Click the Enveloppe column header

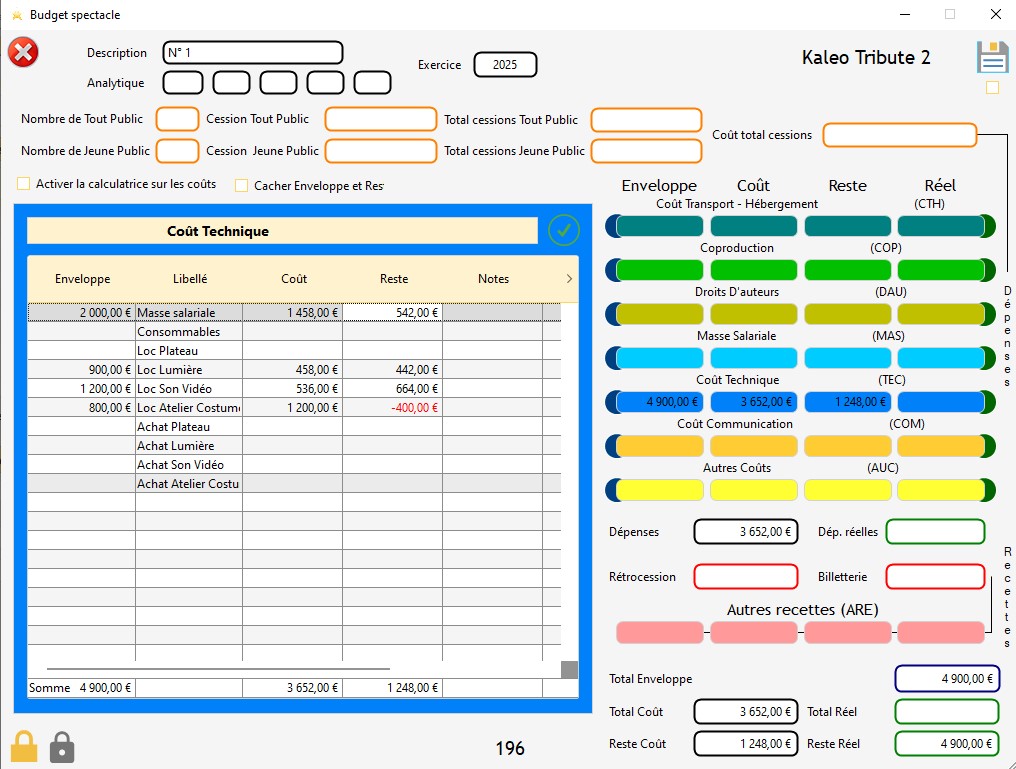(82, 279)
